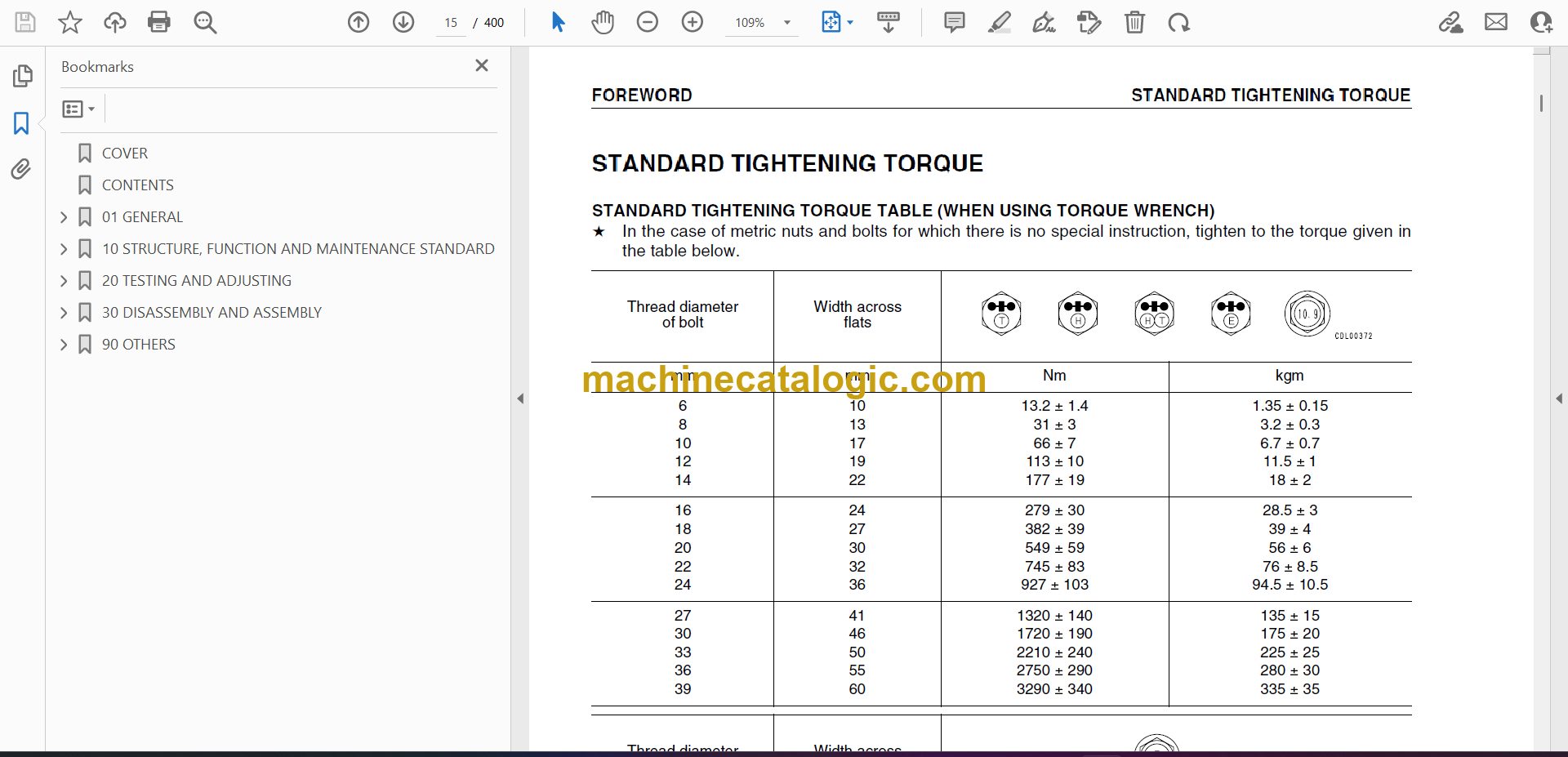Save the file with the floppy disk icon
1568x757 pixels.
click(x=25, y=22)
